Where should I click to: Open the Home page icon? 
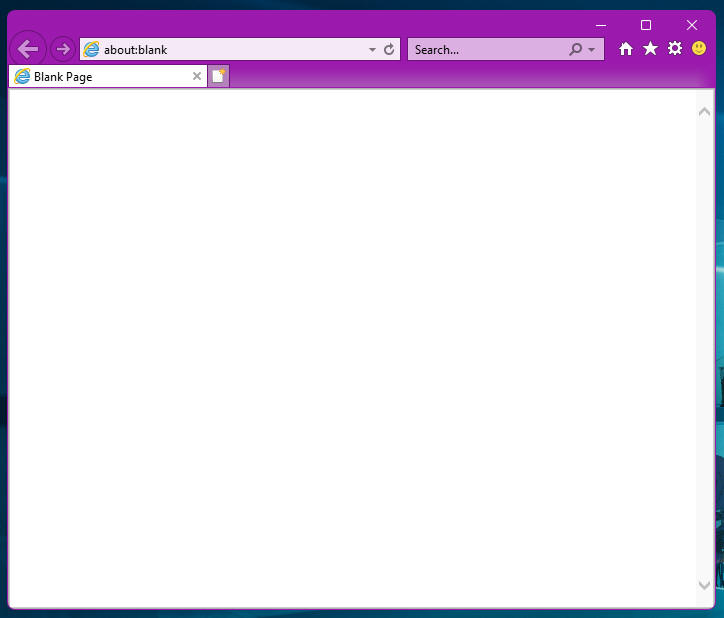coord(626,49)
